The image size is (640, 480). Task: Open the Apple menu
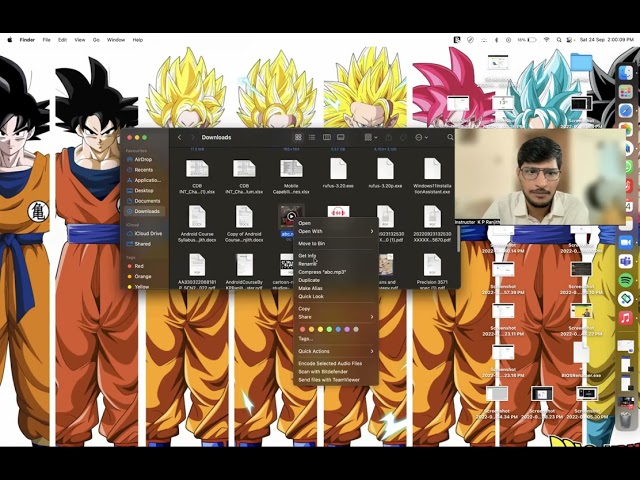click(x=10, y=40)
